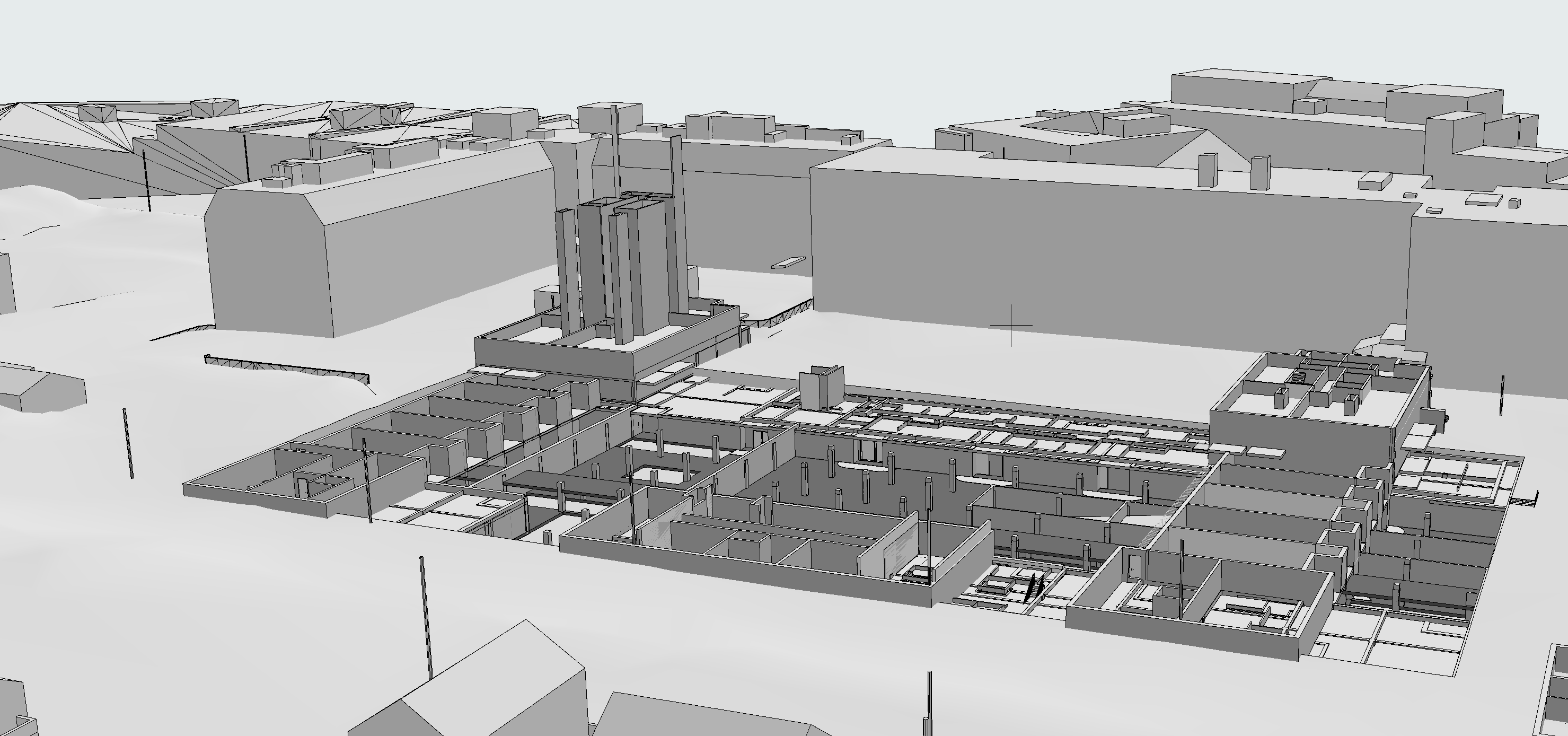Viewport: 1568px width, 736px height.
Task: Select the small box structure on center slab
Action: pyautogui.click(x=821, y=388)
